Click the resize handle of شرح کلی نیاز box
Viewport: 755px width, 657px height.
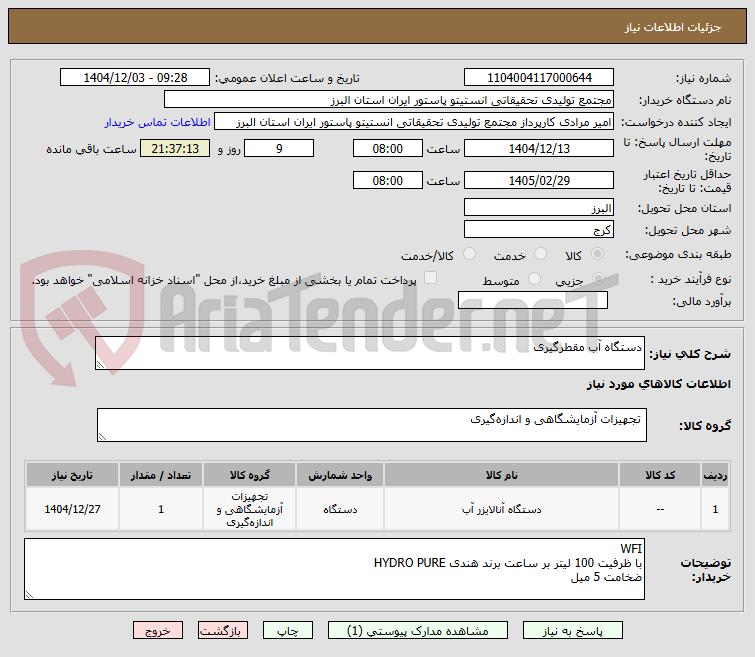tap(100, 365)
